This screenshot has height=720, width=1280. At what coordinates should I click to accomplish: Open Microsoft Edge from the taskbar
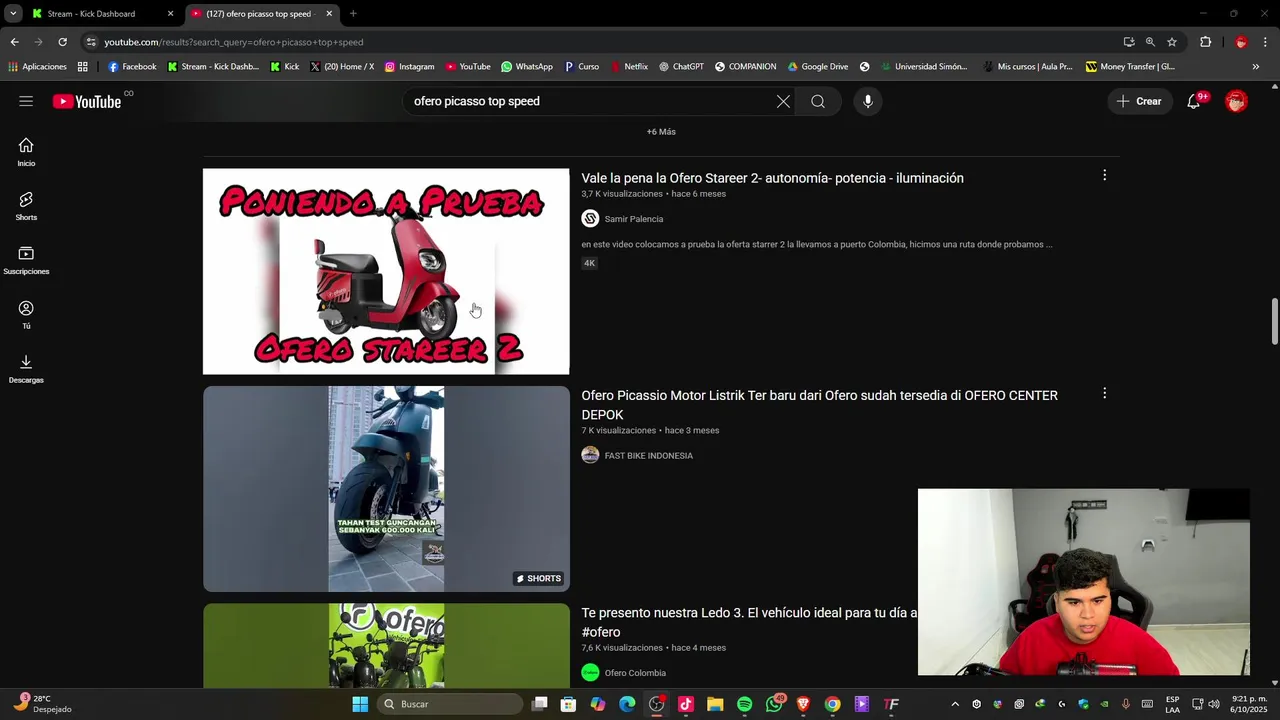[627, 704]
